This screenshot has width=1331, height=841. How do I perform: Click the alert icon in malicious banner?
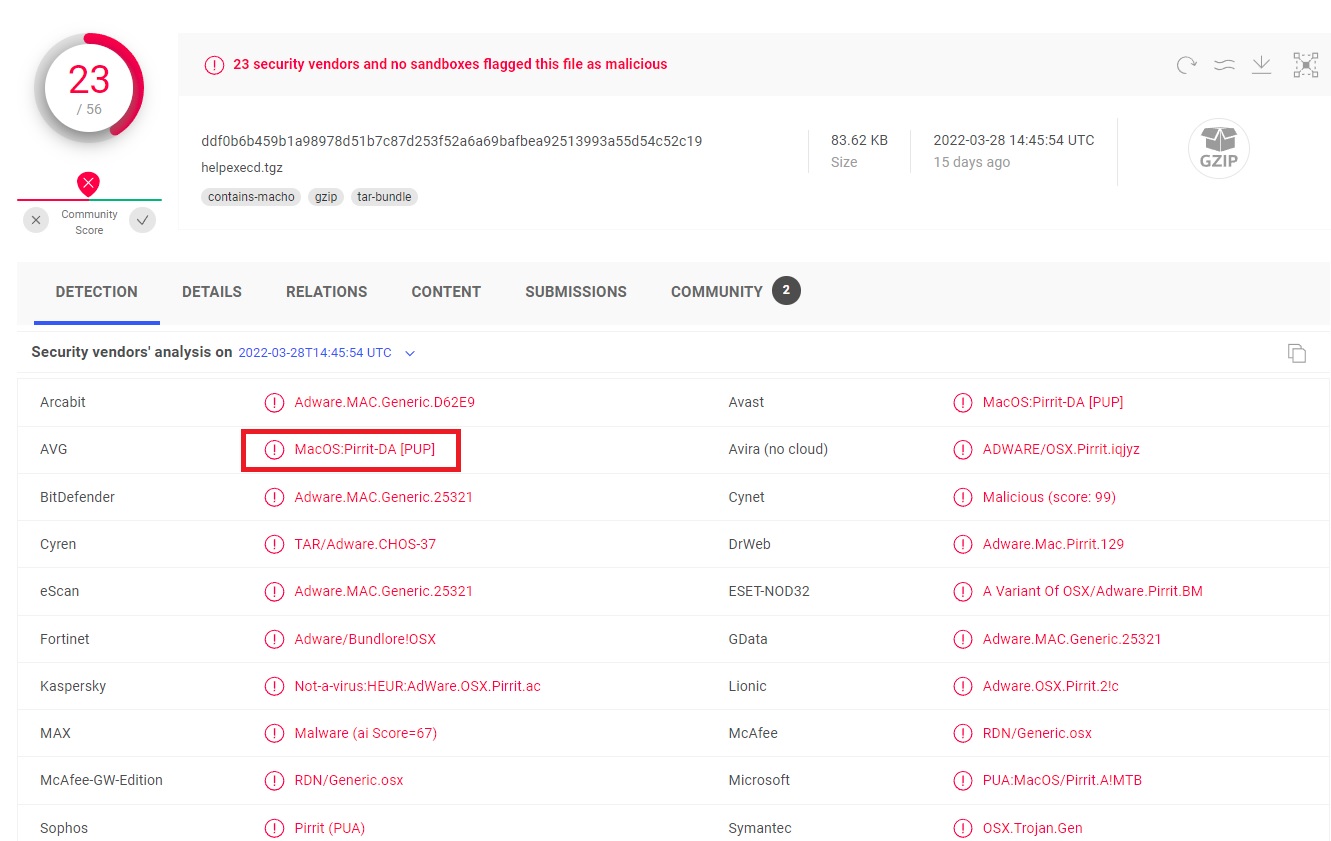coord(214,64)
